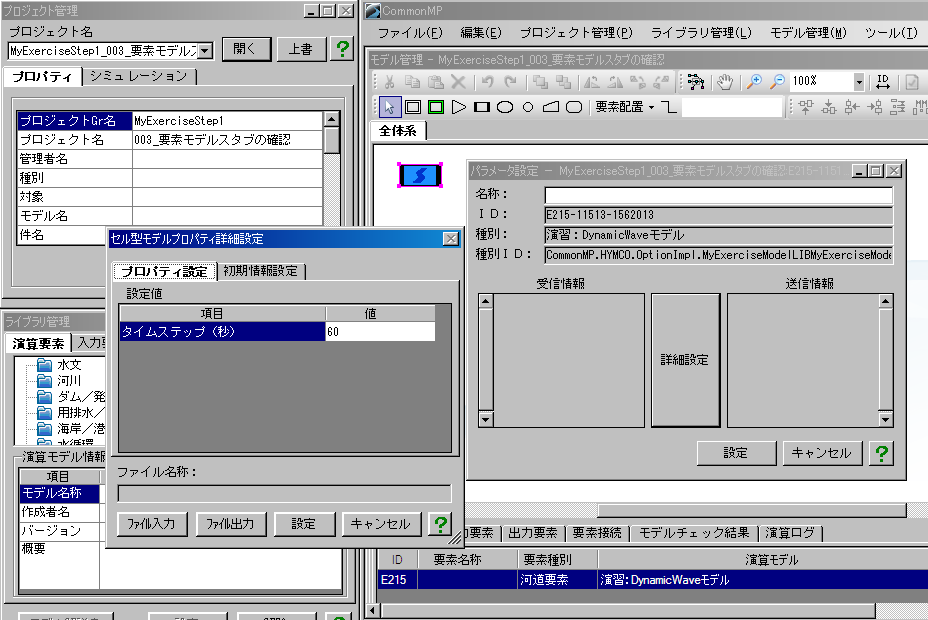Select the 河川 folder in library tree
Image resolution: width=928 pixels, height=620 pixels.
click(70, 380)
